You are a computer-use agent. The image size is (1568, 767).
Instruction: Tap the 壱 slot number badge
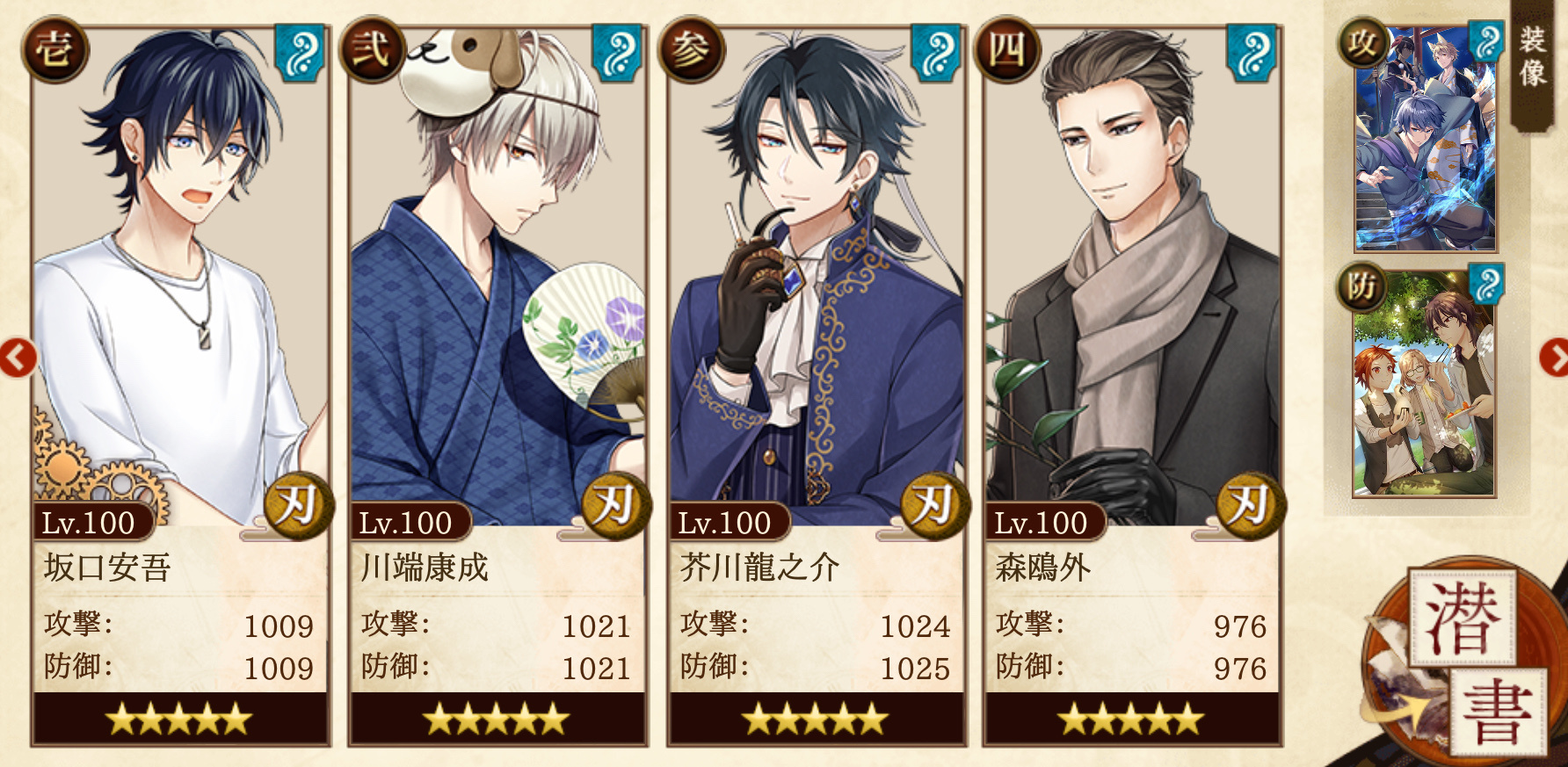[54, 49]
